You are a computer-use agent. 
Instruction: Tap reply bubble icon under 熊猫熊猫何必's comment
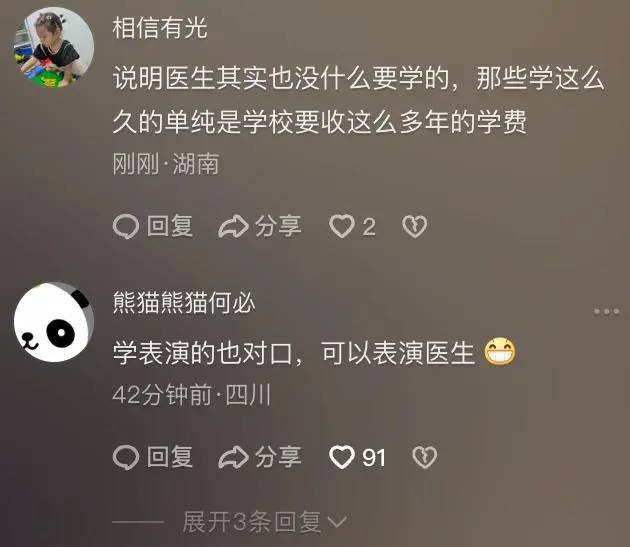[x=126, y=457]
